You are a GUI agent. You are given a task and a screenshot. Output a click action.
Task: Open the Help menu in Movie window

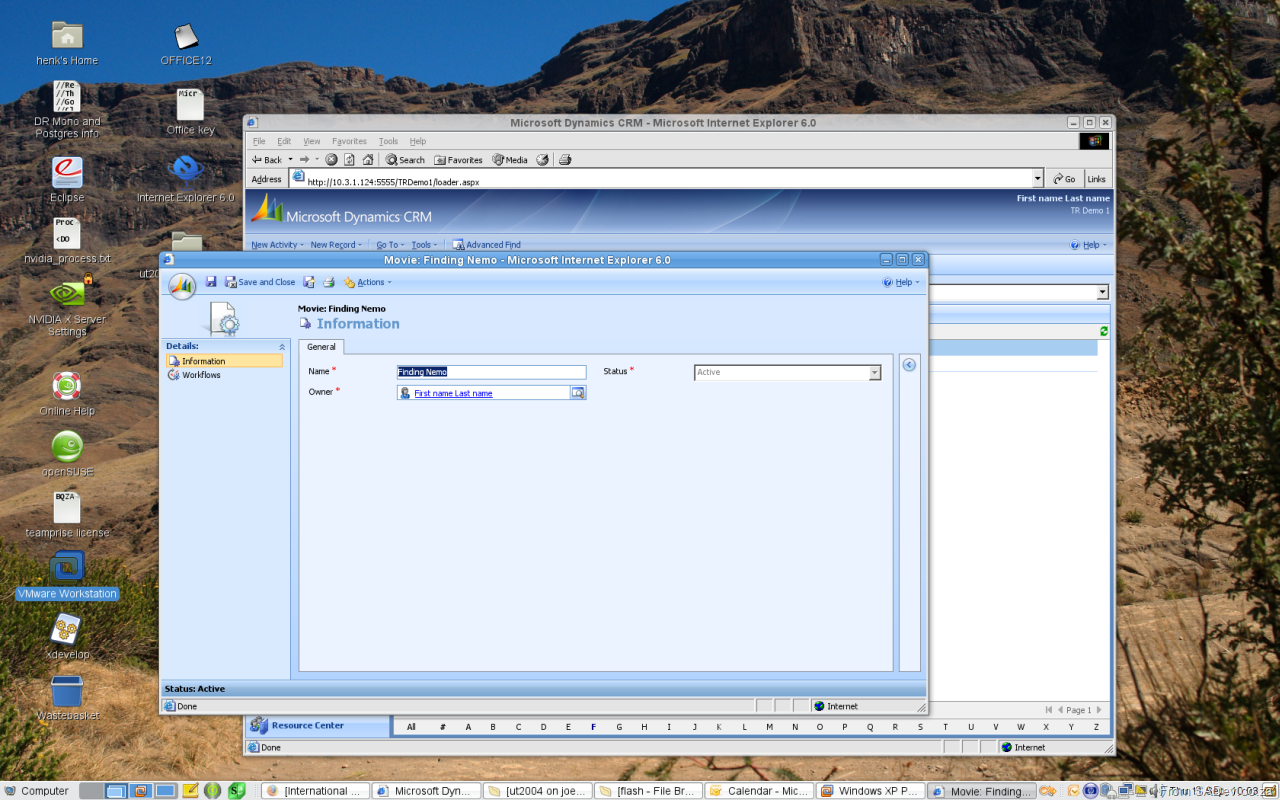[901, 282]
